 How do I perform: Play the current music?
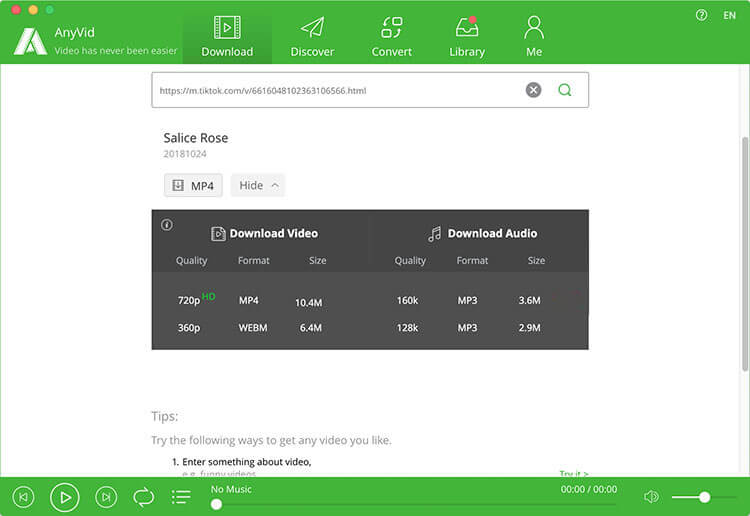pyautogui.click(x=65, y=497)
